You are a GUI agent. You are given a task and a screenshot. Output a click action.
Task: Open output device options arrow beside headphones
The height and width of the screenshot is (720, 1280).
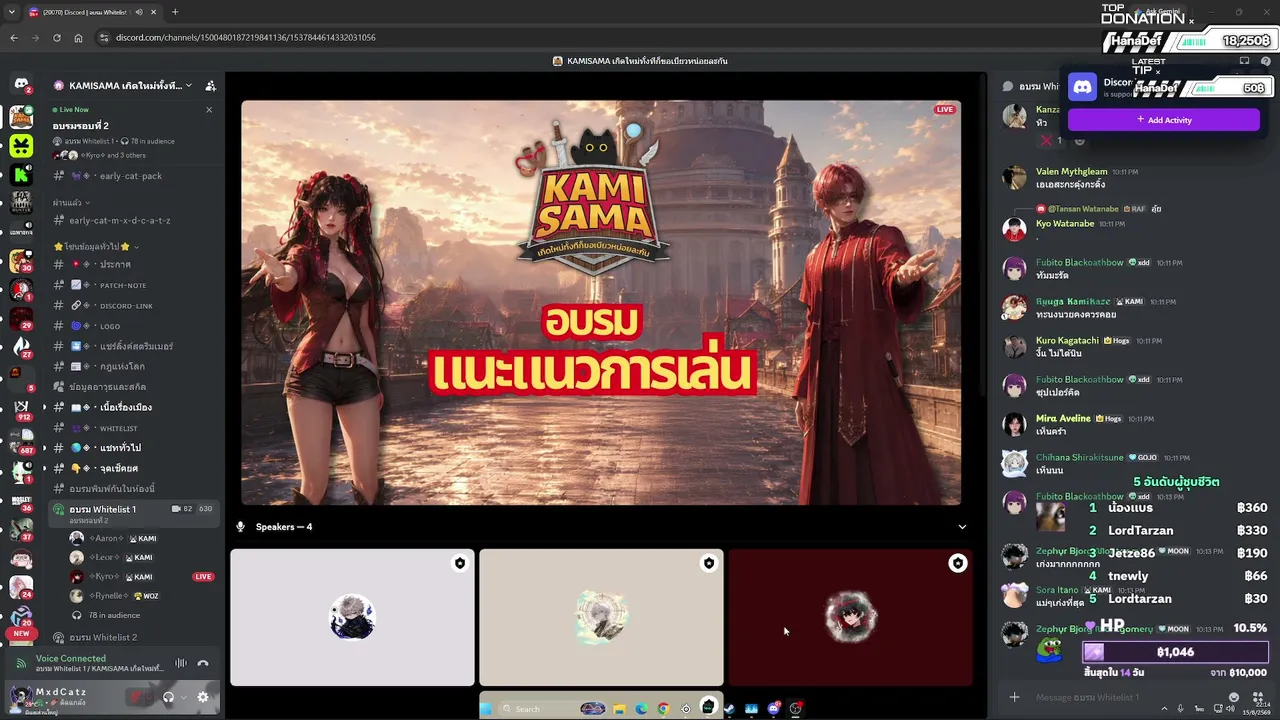point(183,697)
